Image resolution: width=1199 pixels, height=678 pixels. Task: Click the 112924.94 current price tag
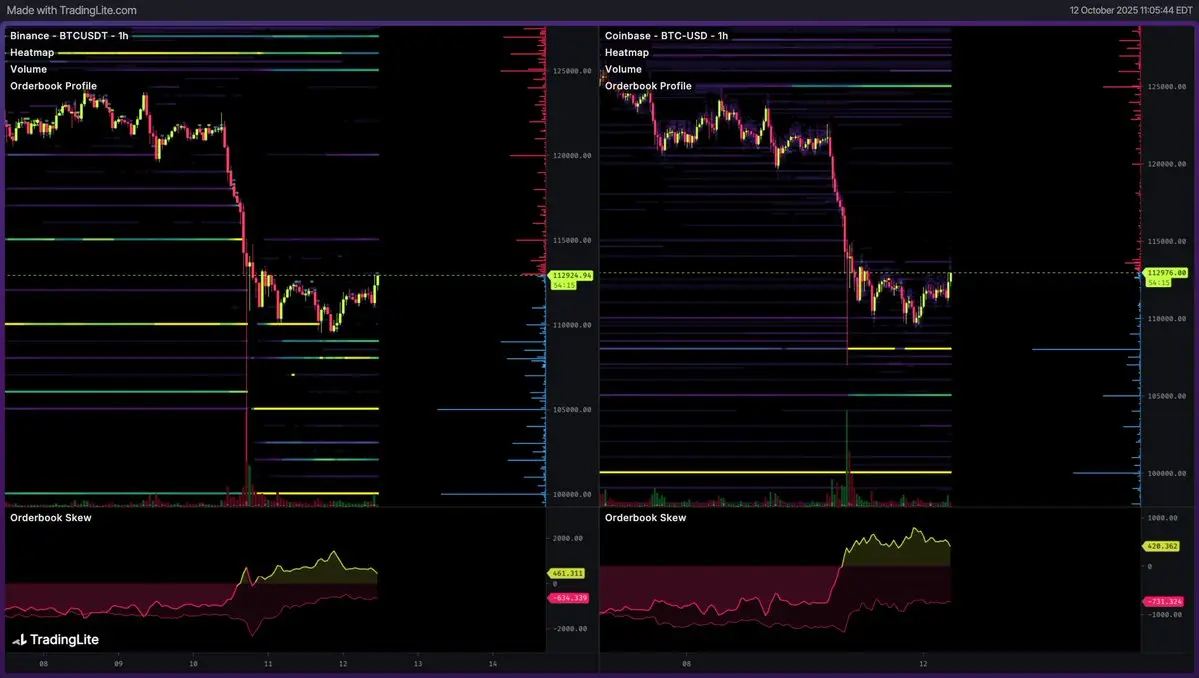[571, 275]
